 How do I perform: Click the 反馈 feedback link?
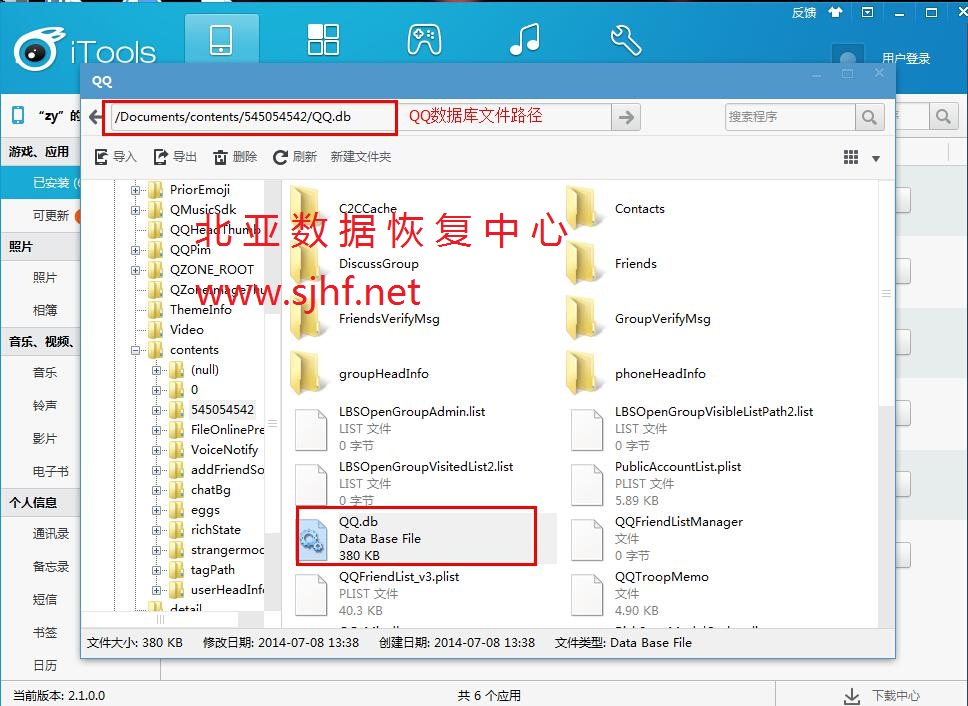coord(804,12)
